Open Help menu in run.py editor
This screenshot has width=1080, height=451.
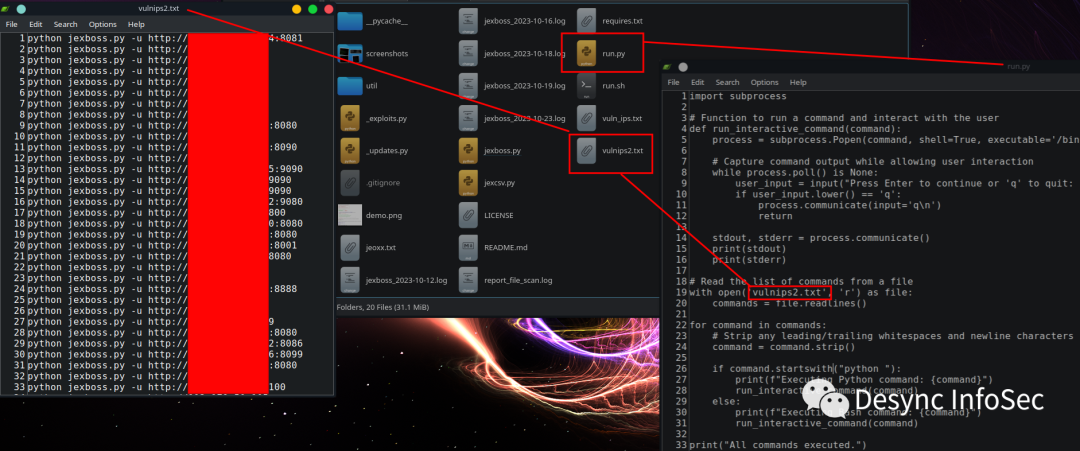[x=798, y=83]
